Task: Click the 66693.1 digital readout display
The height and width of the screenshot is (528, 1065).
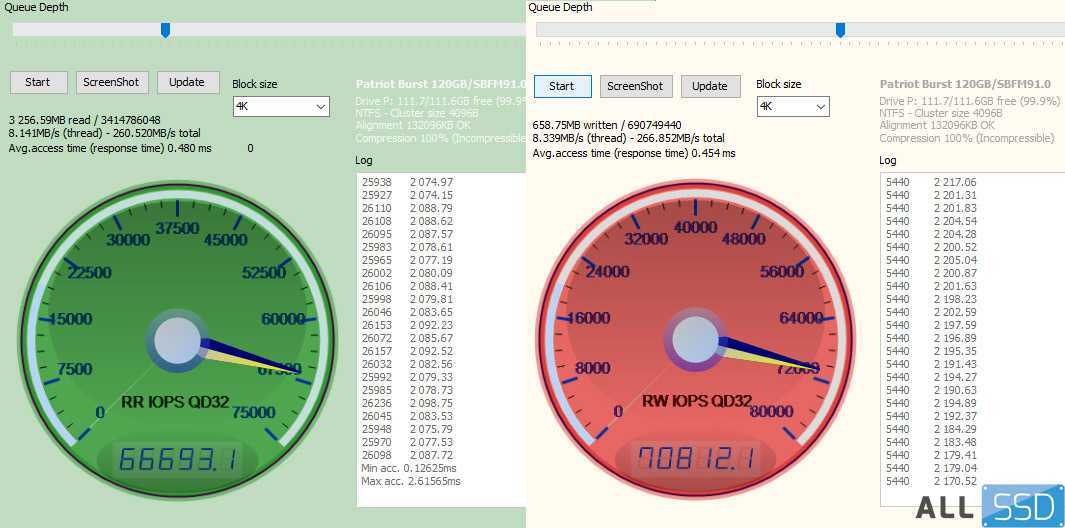Action: click(x=178, y=459)
